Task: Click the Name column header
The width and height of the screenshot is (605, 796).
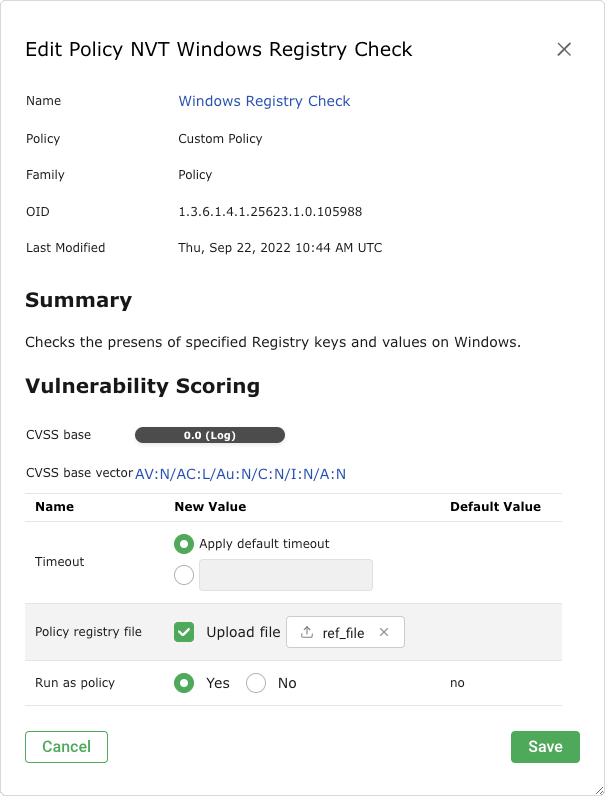Action: (55, 507)
